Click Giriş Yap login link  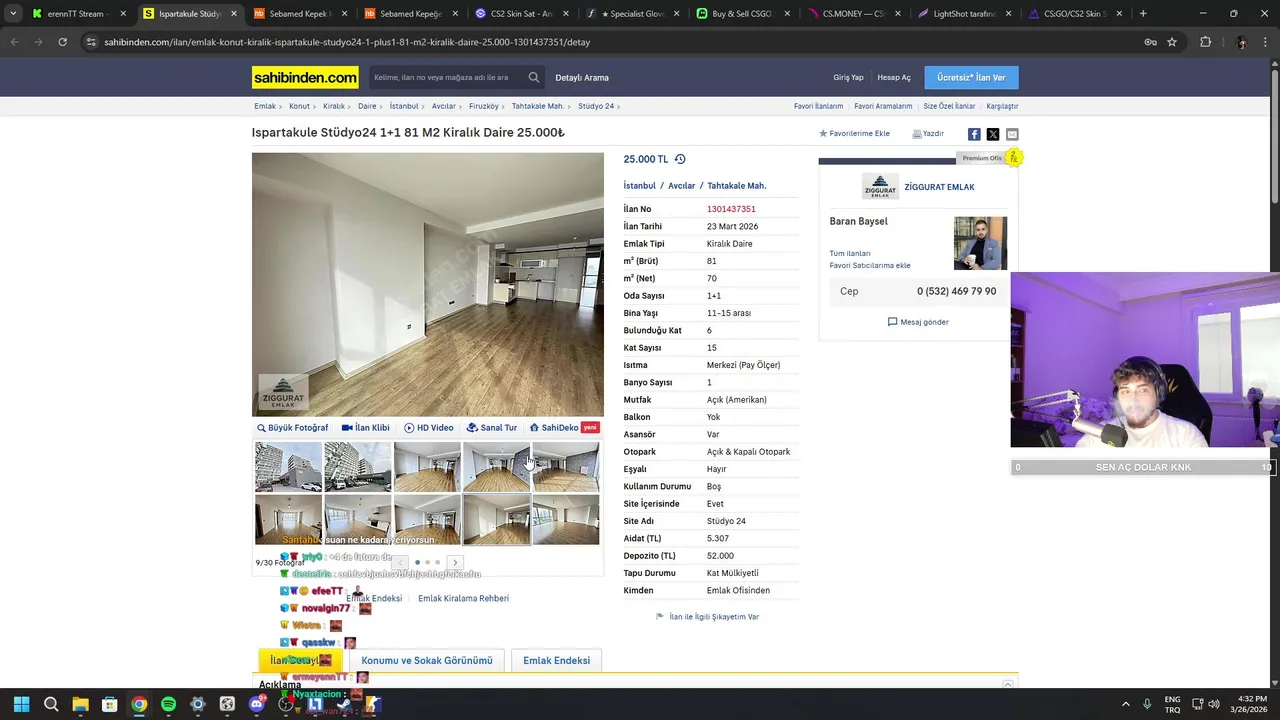[848, 77]
